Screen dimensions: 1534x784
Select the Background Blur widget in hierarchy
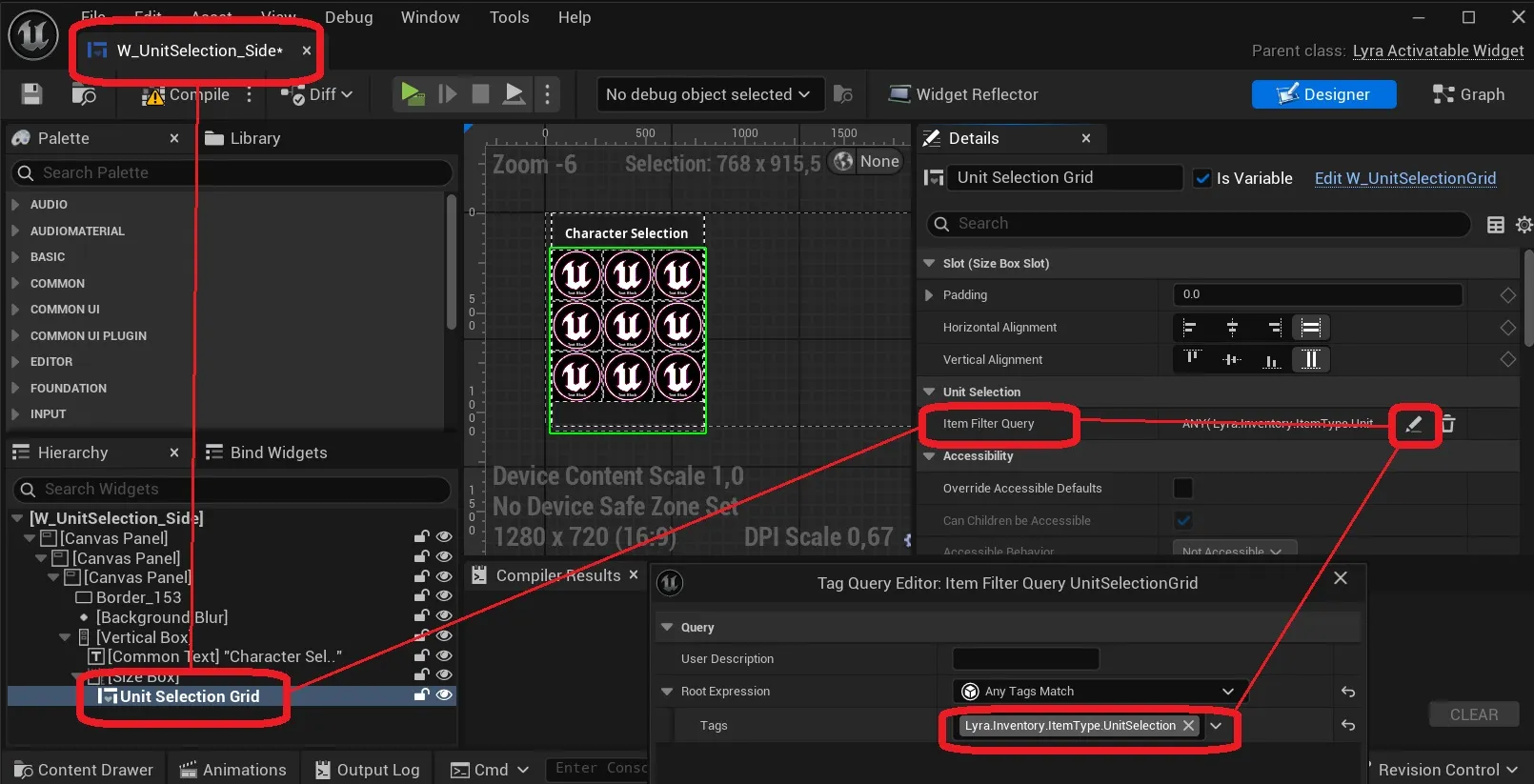[162, 617]
